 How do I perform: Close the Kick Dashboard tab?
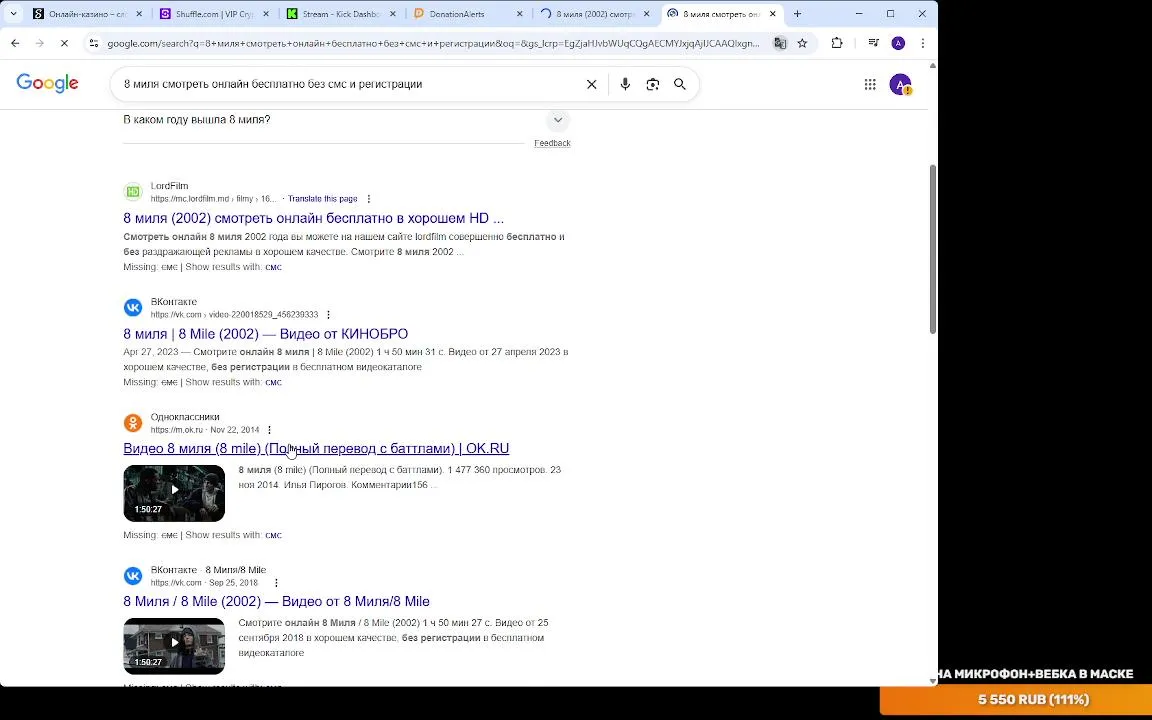point(392,14)
